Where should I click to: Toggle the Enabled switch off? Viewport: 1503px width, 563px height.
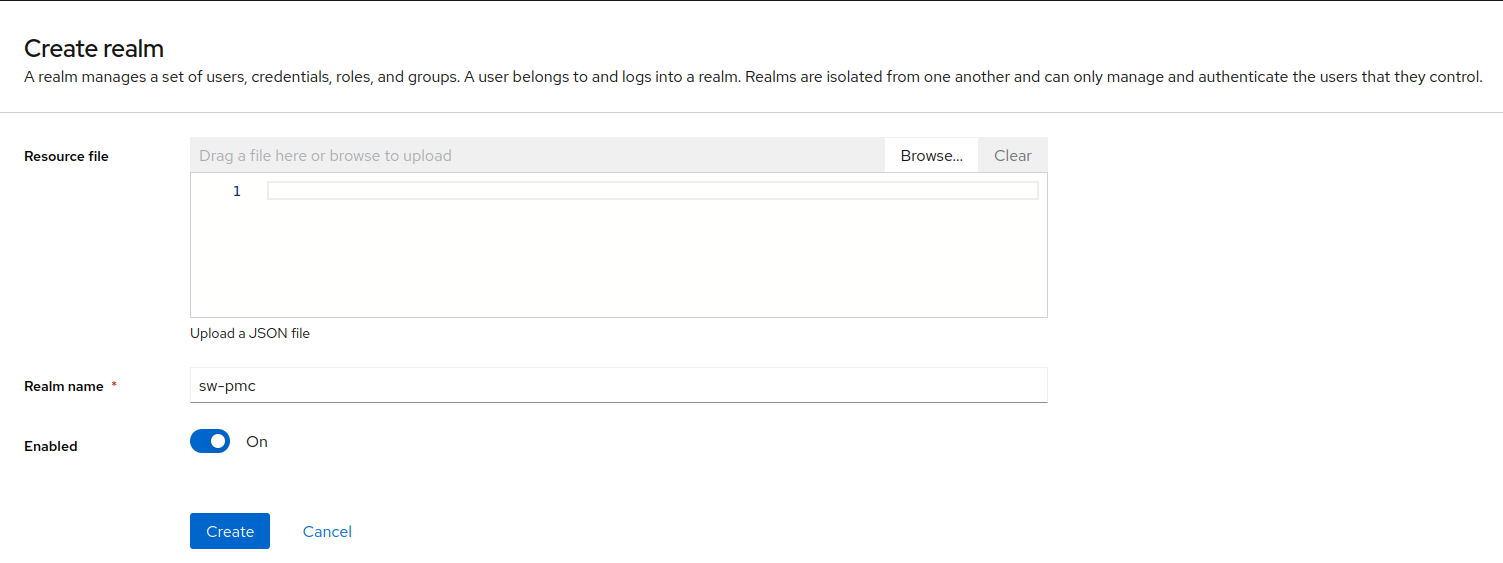(x=210, y=441)
